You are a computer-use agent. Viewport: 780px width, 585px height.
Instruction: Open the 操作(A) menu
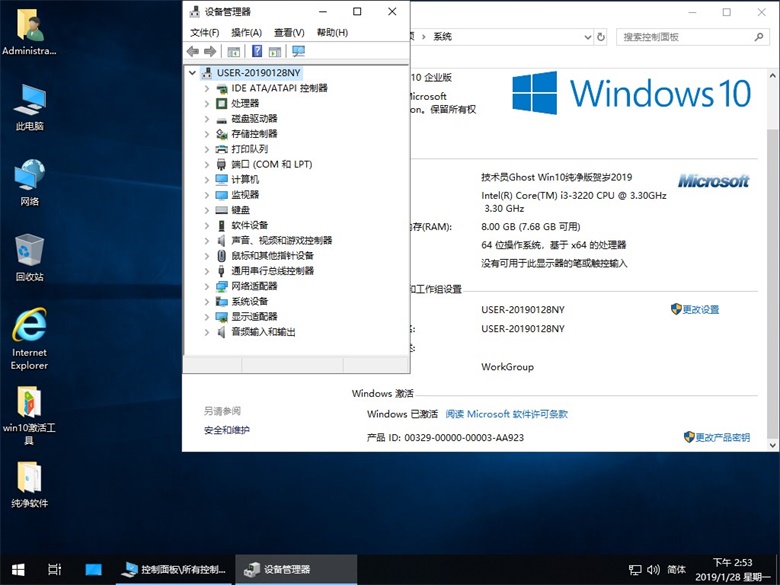[246, 32]
